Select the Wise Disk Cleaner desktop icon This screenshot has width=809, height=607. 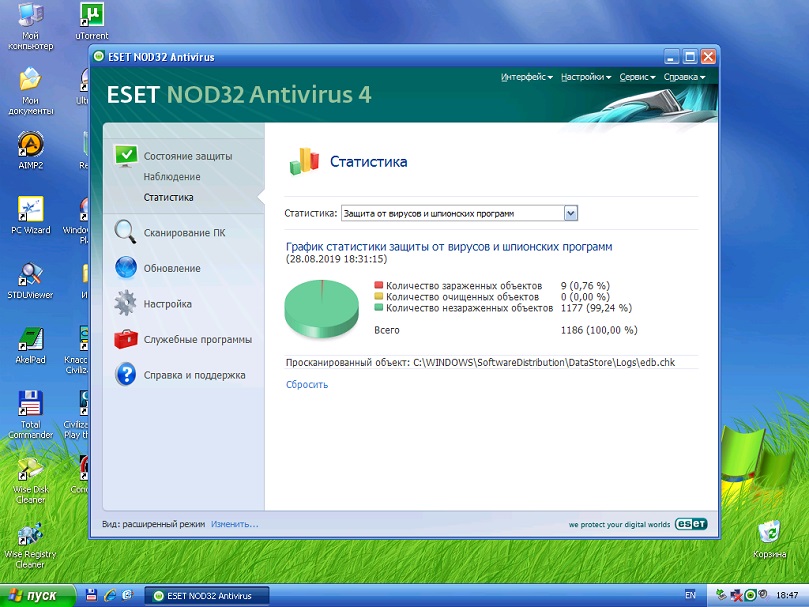30,480
